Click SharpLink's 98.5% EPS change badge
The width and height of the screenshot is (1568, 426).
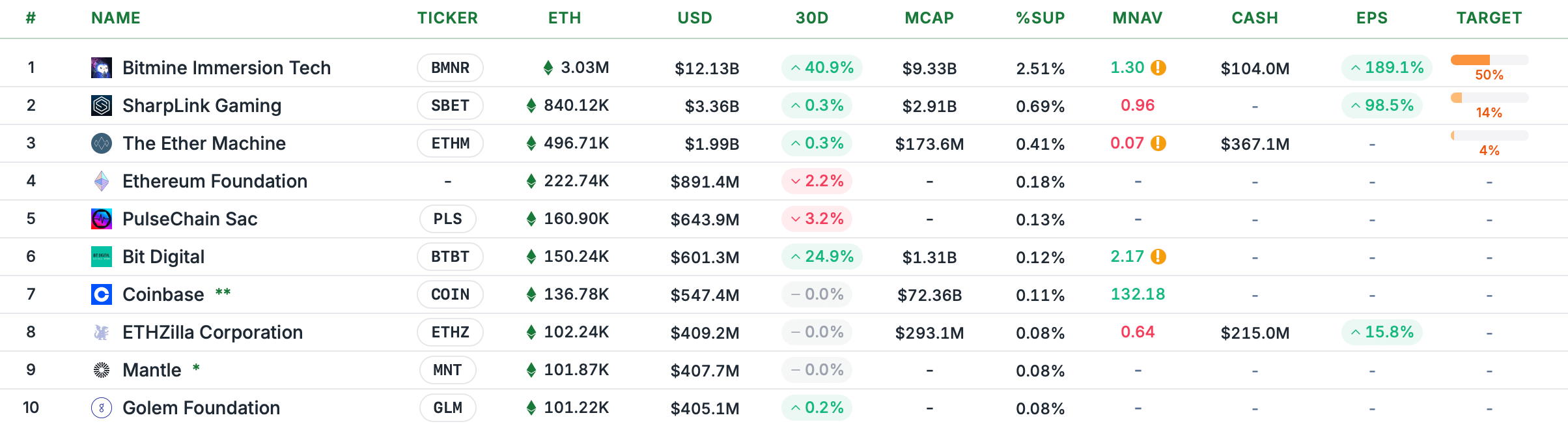coord(1382,106)
